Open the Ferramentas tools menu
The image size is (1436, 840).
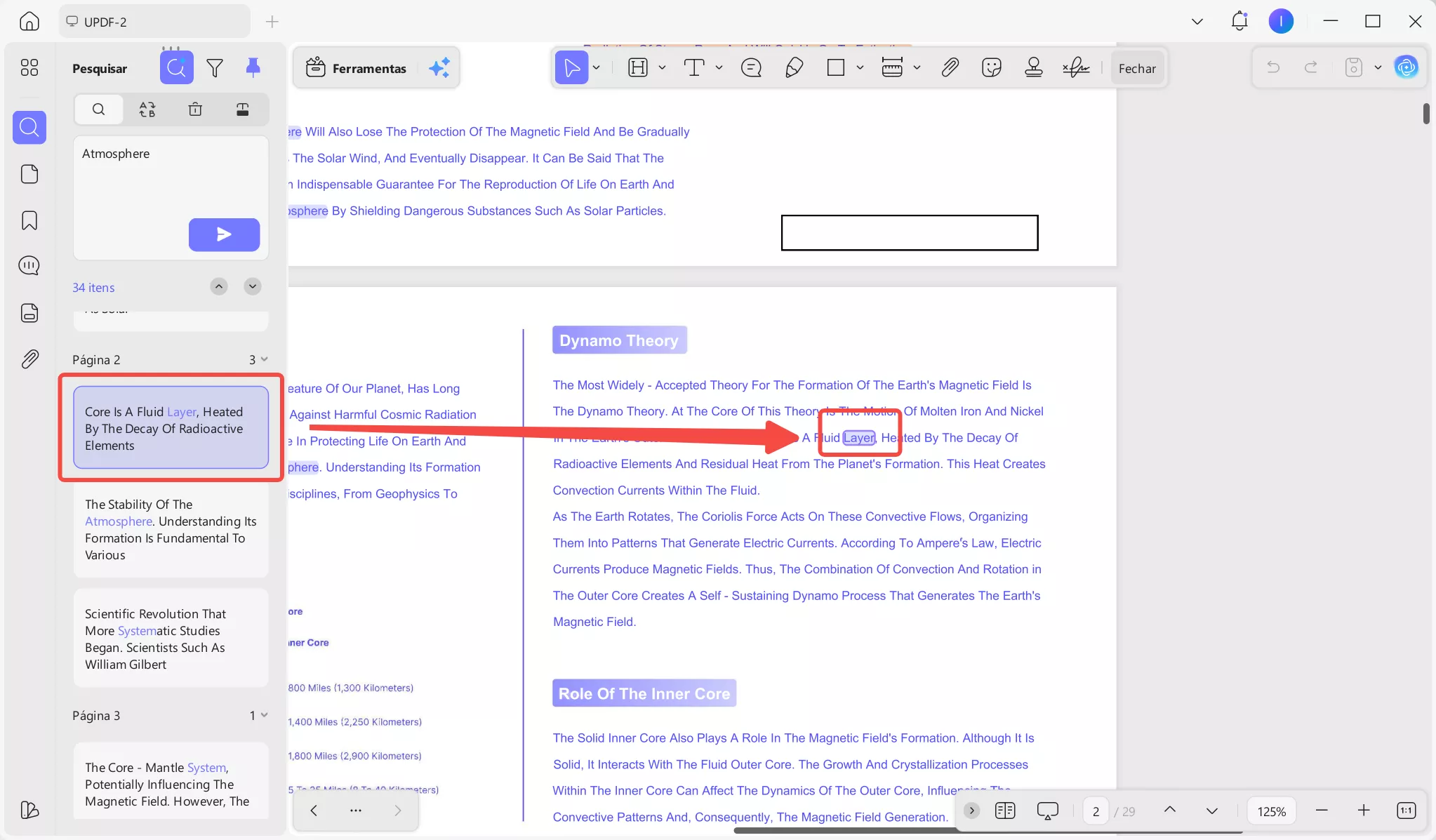(x=357, y=68)
